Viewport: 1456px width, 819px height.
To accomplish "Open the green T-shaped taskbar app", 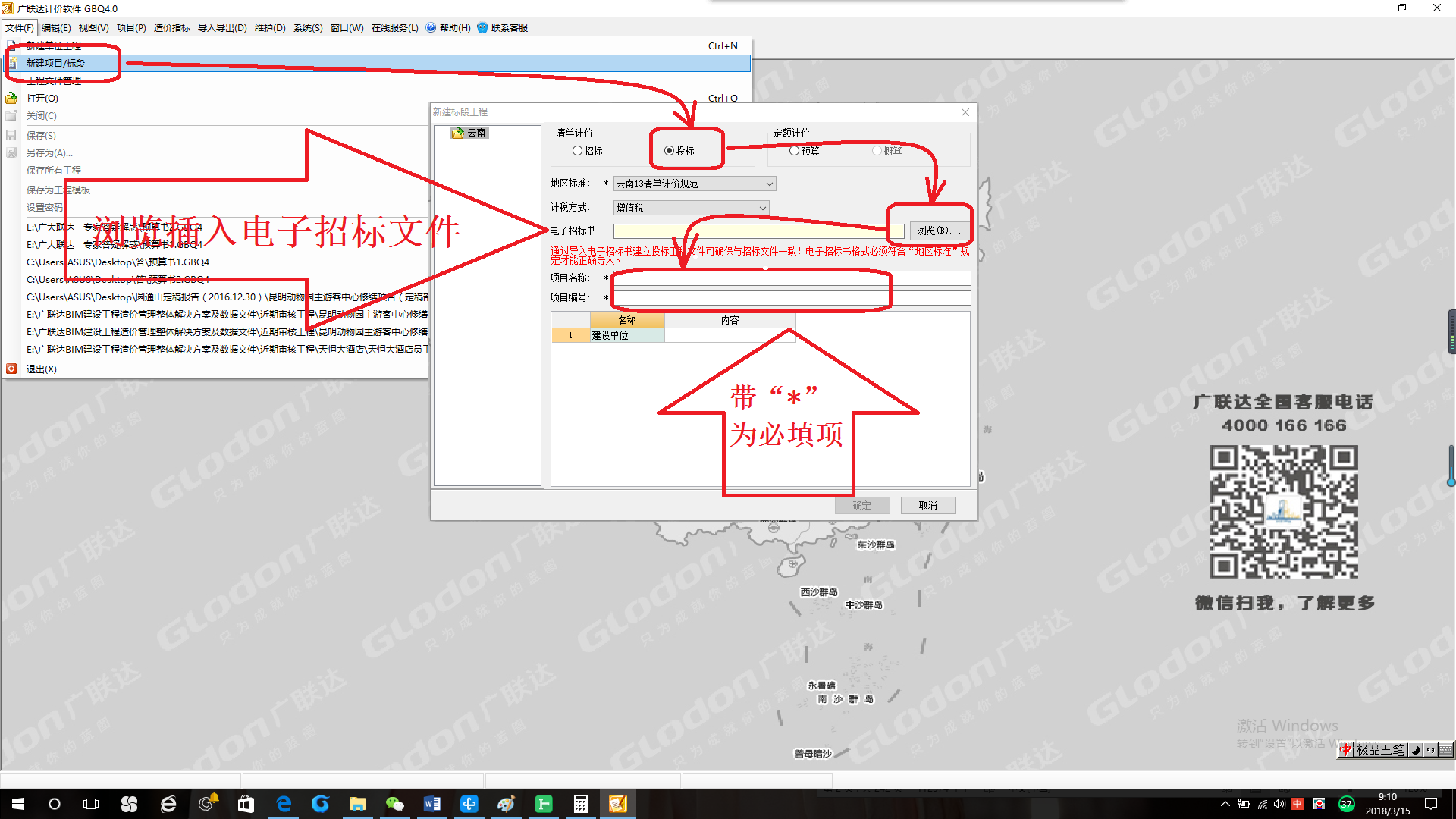I will pyautogui.click(x=544, y=804).
